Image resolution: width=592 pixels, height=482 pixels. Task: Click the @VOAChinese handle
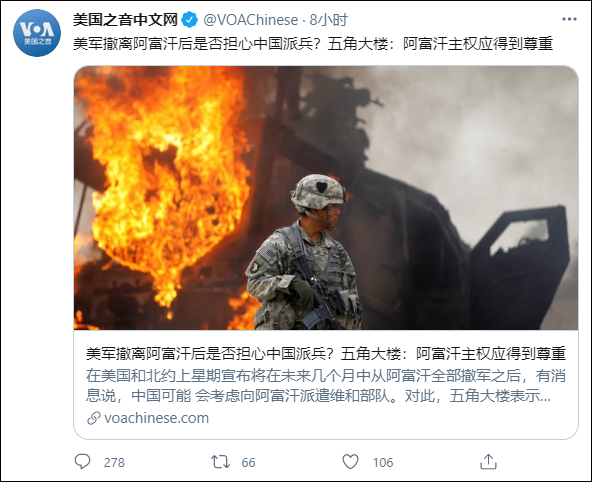coord(251,20)
